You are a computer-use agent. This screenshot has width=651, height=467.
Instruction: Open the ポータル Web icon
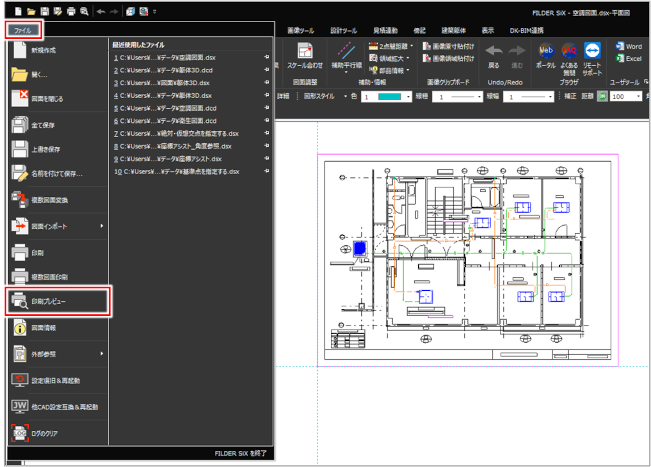click(546, 50)
